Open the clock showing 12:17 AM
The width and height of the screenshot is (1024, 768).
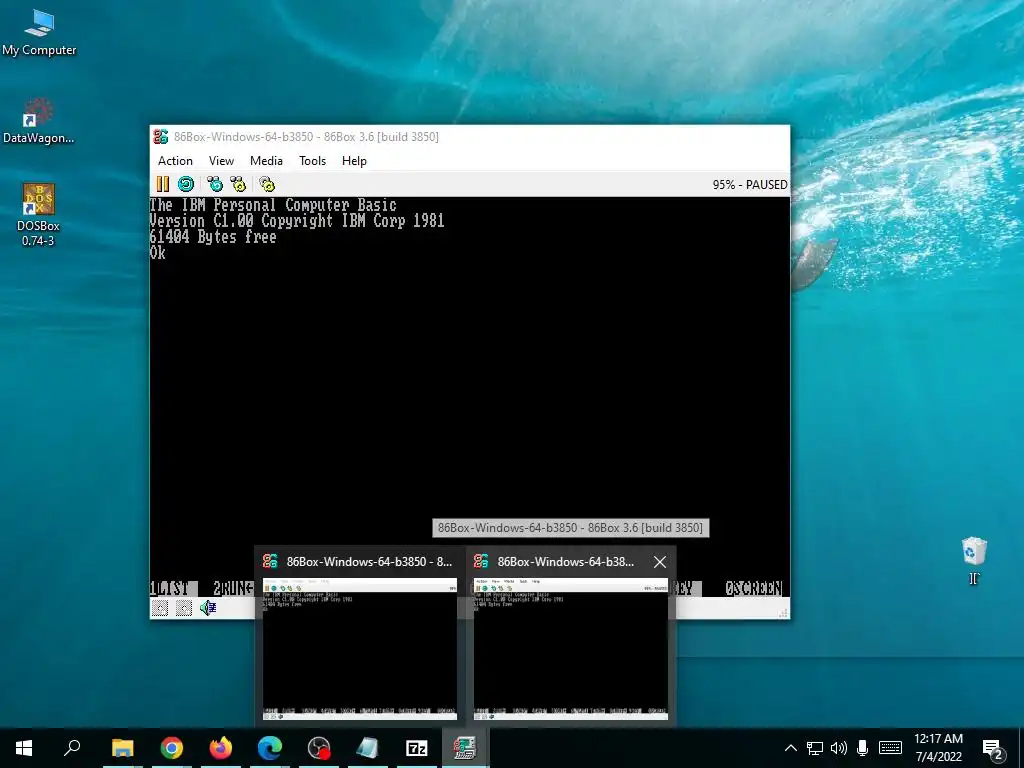(x=938, y=748)
